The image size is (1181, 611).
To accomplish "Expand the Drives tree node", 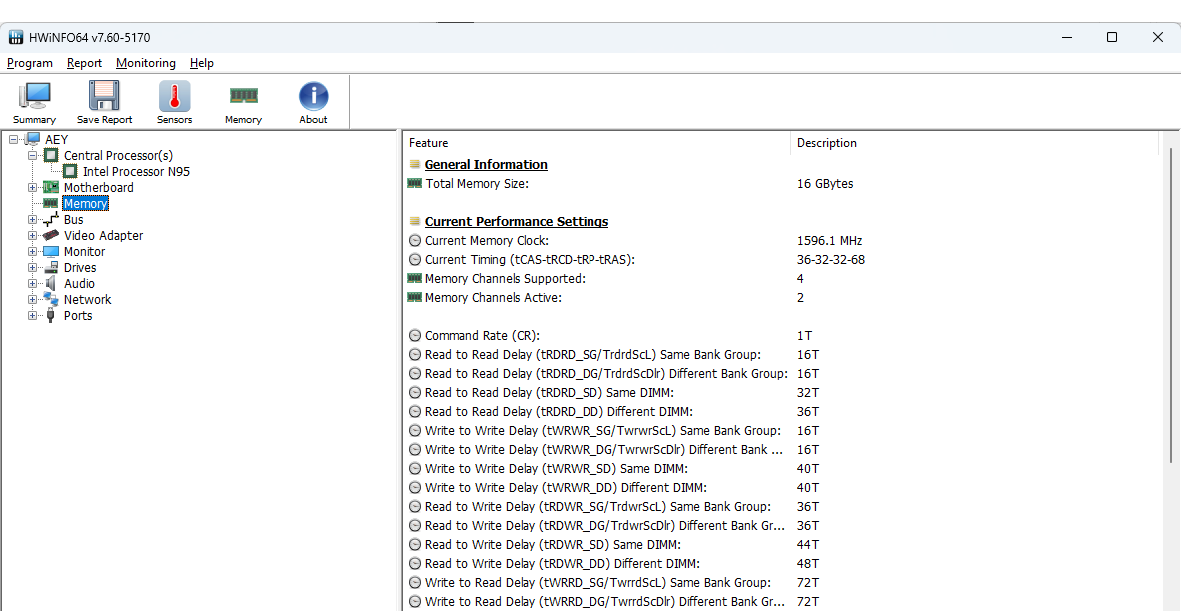I will (32, 267).
